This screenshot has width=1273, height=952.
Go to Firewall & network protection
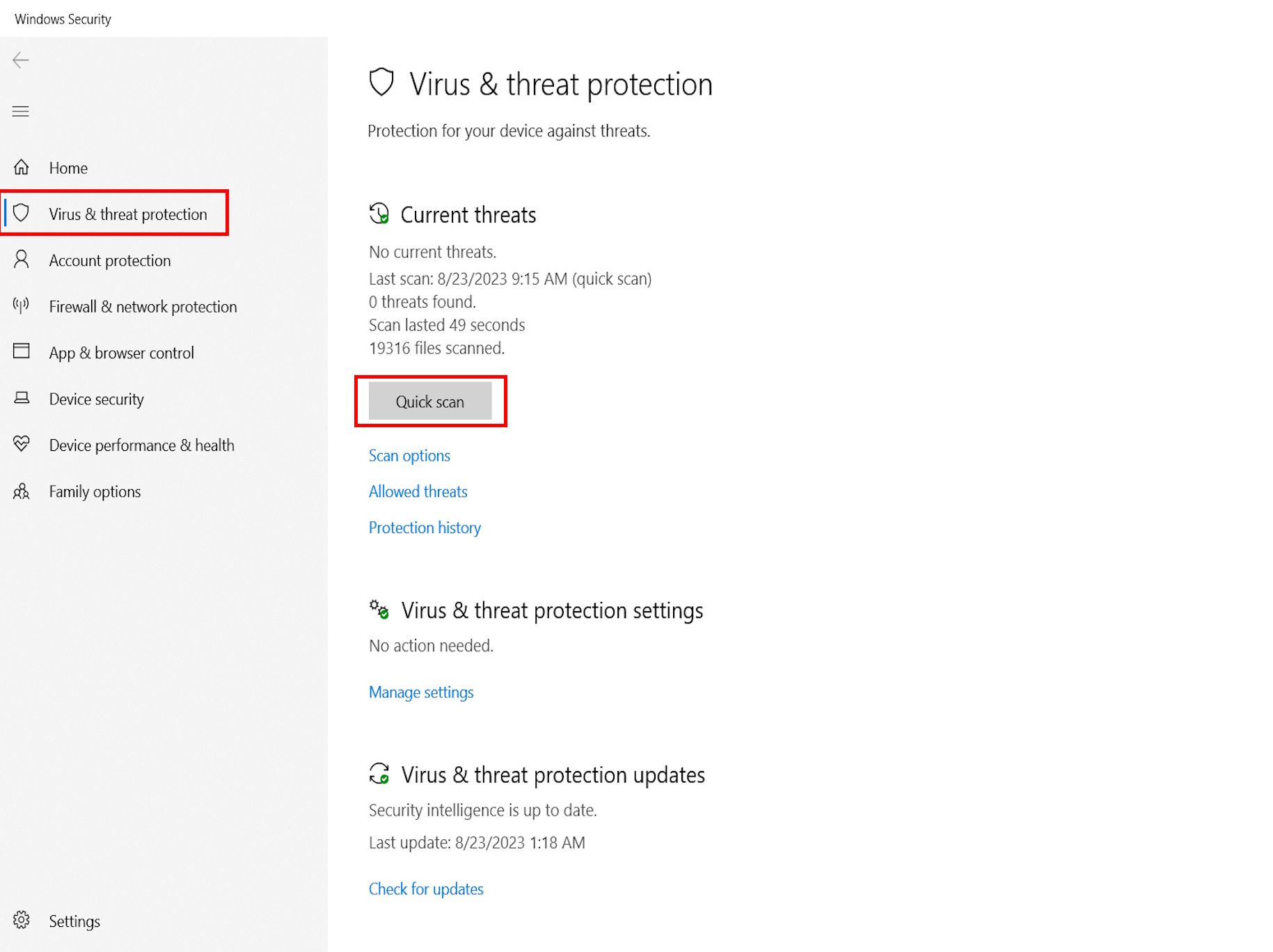tap(143, 306)
